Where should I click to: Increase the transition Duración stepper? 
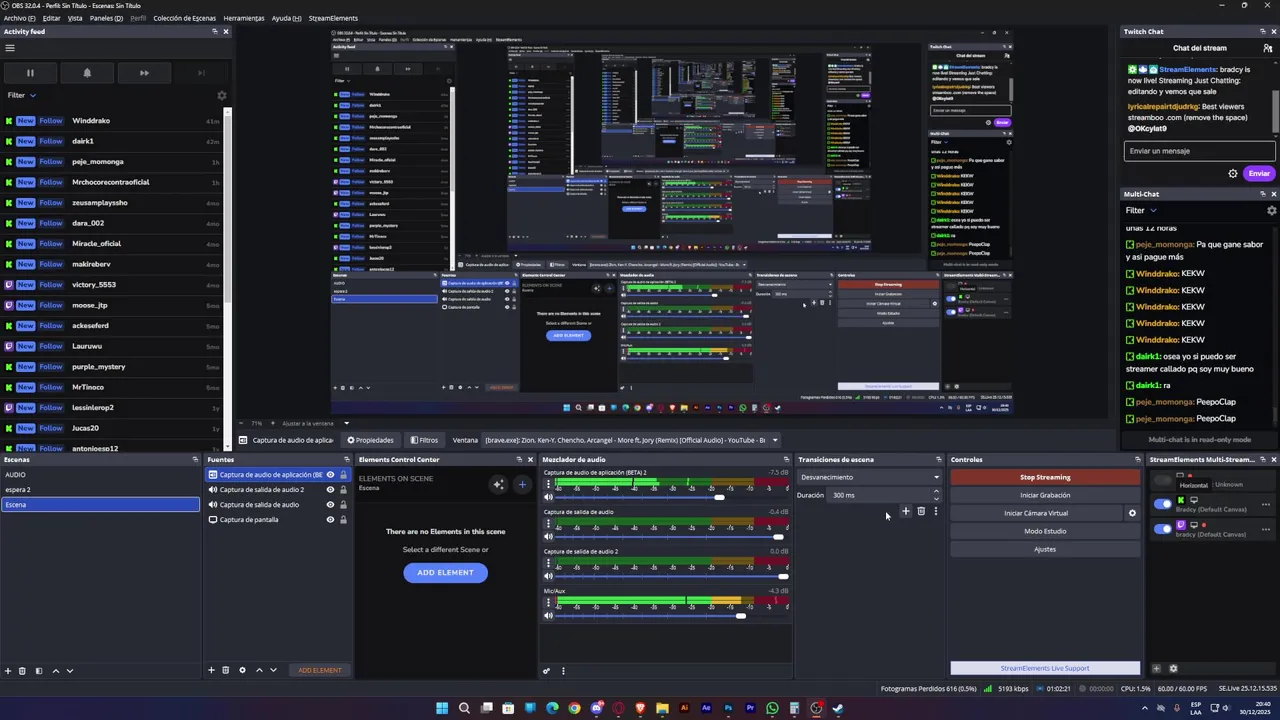tap(936, 492)
